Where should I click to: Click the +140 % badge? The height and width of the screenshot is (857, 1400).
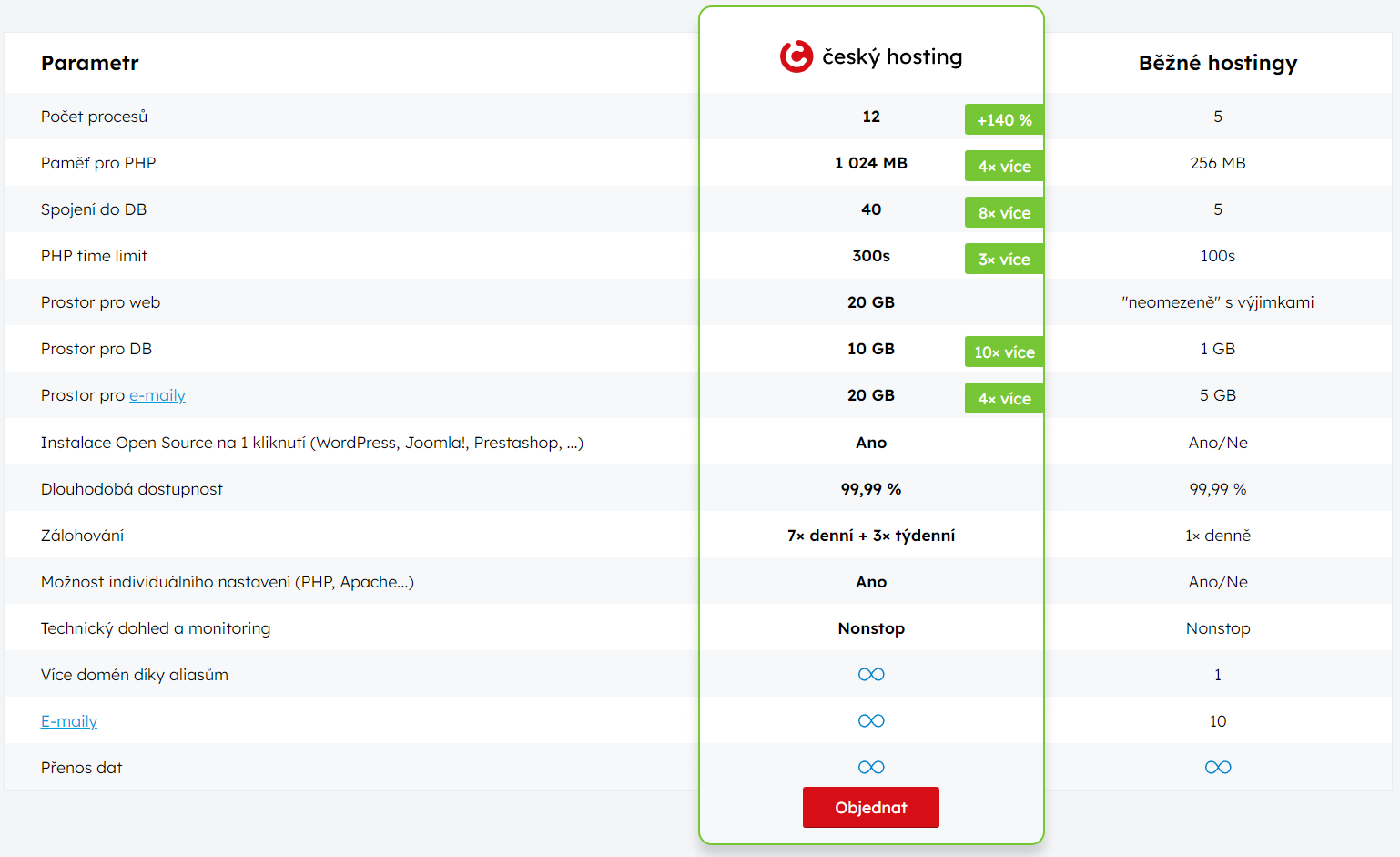[x=1004, y=120]
